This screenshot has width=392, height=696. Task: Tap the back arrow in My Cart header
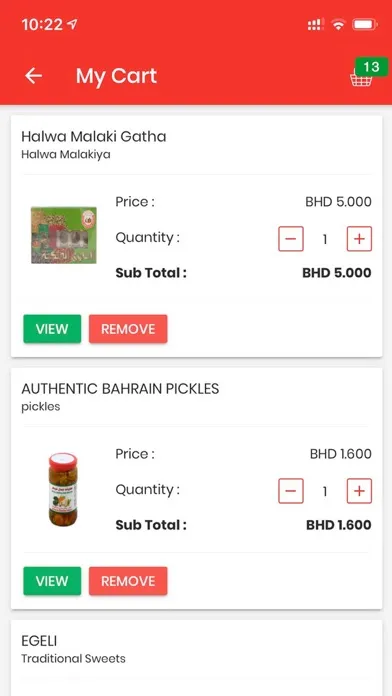point(33,76)
